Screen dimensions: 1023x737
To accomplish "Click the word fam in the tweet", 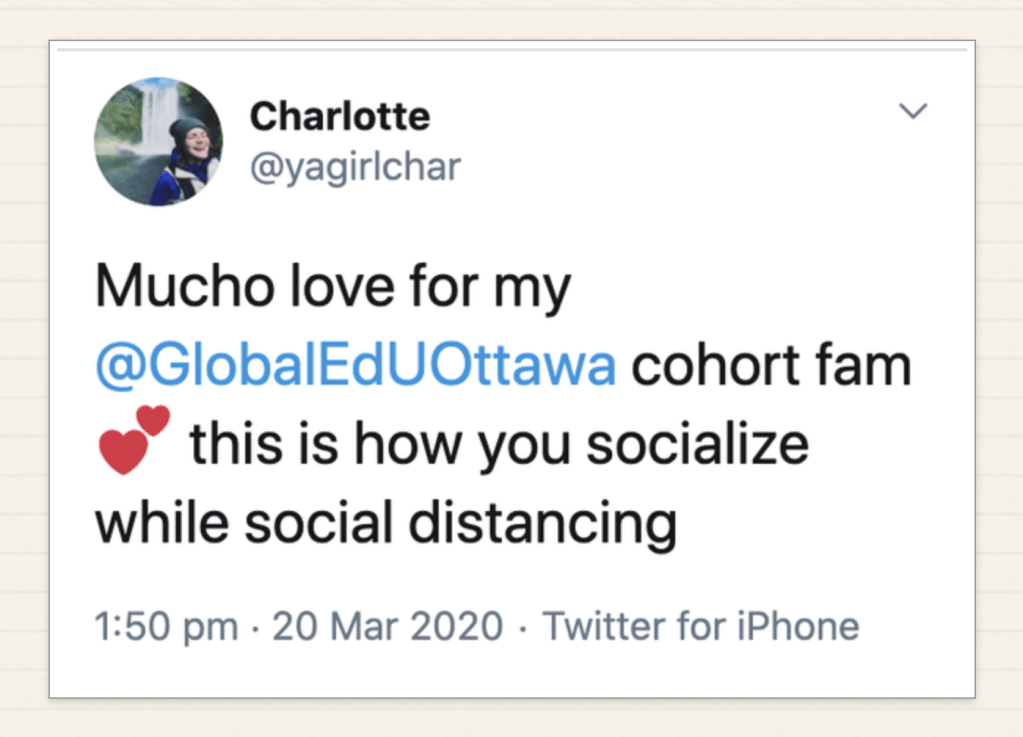I will [x=870, y=366].
